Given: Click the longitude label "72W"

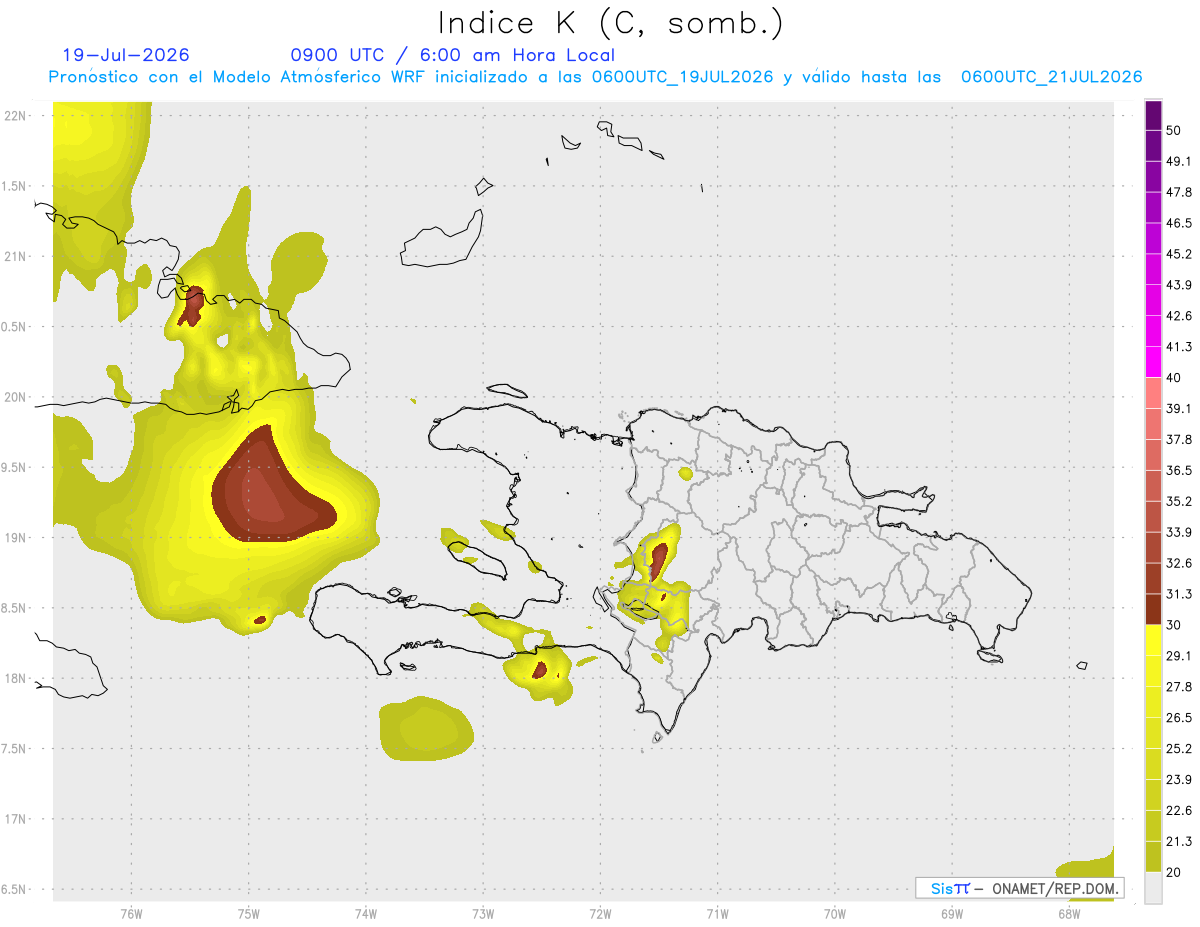Looking at the screenshot, I should [600, 913].
